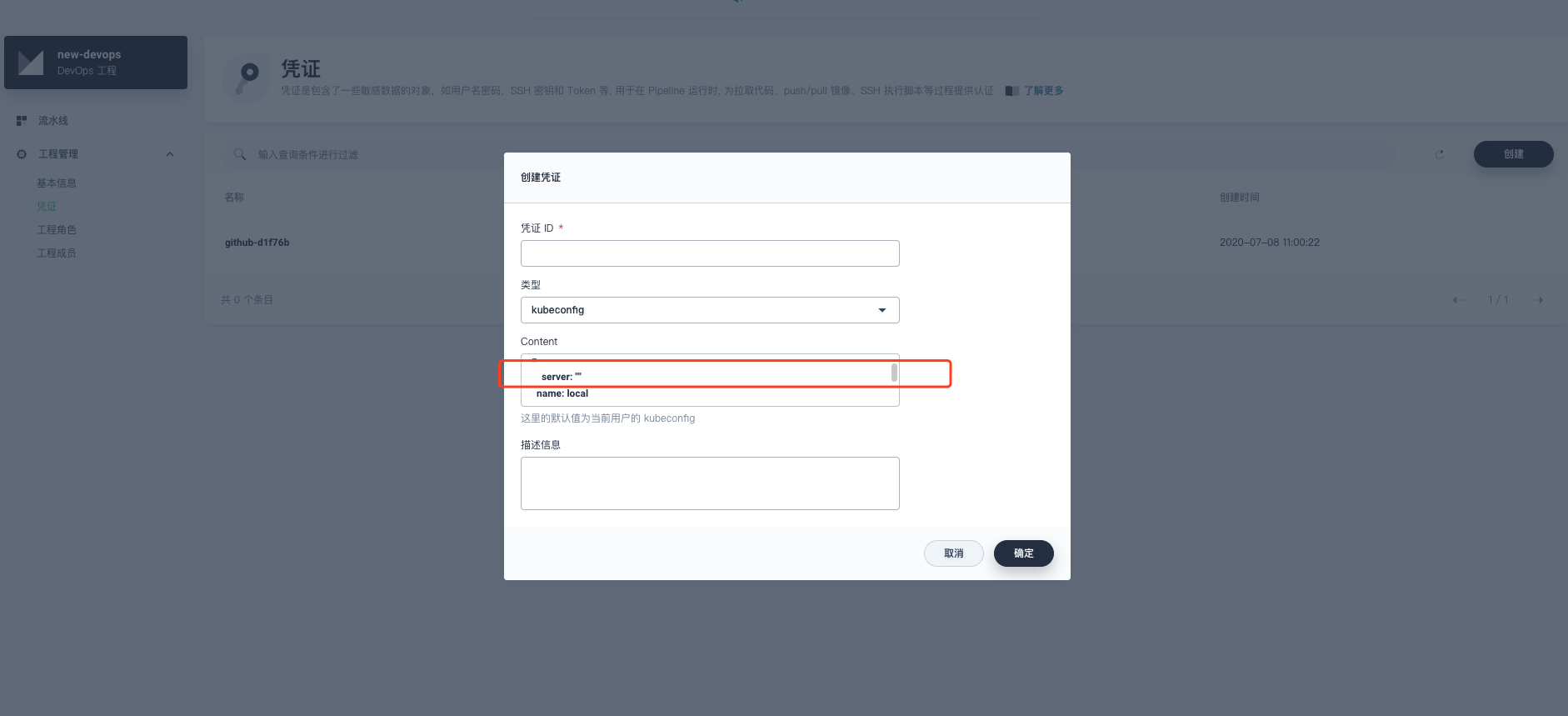Click the 凭证 ID input field
The image size is (1568, 716).
click(709, 253)
